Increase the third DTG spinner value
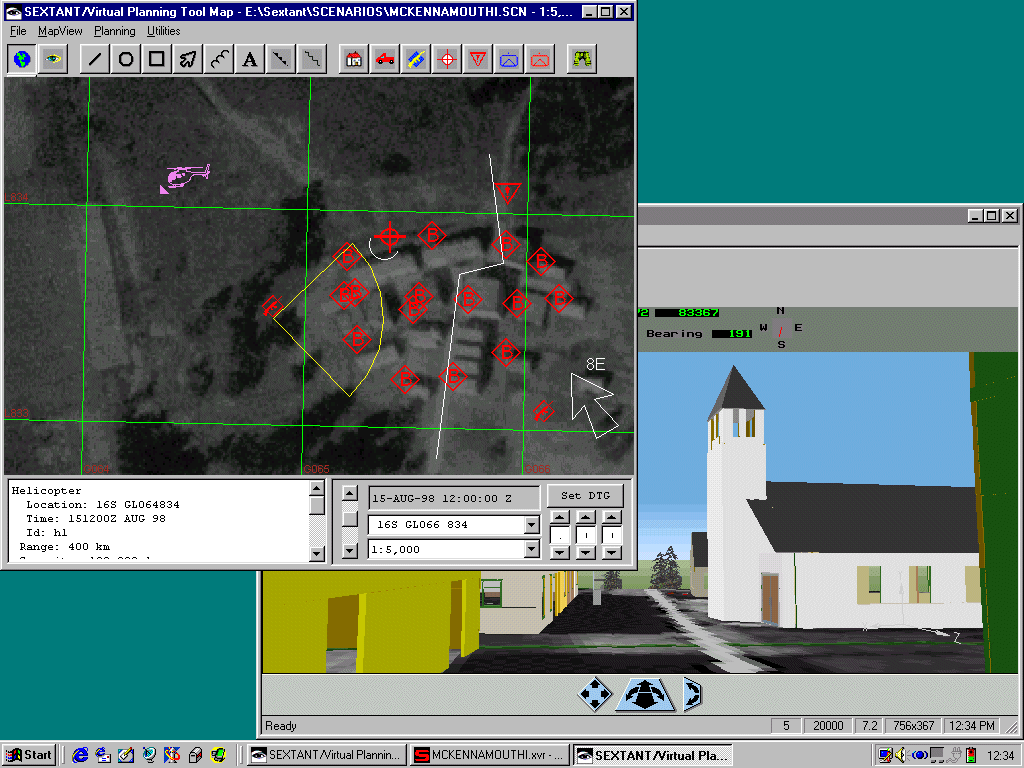The height and width of the screenshot is (768, 1024). [611, 517]
